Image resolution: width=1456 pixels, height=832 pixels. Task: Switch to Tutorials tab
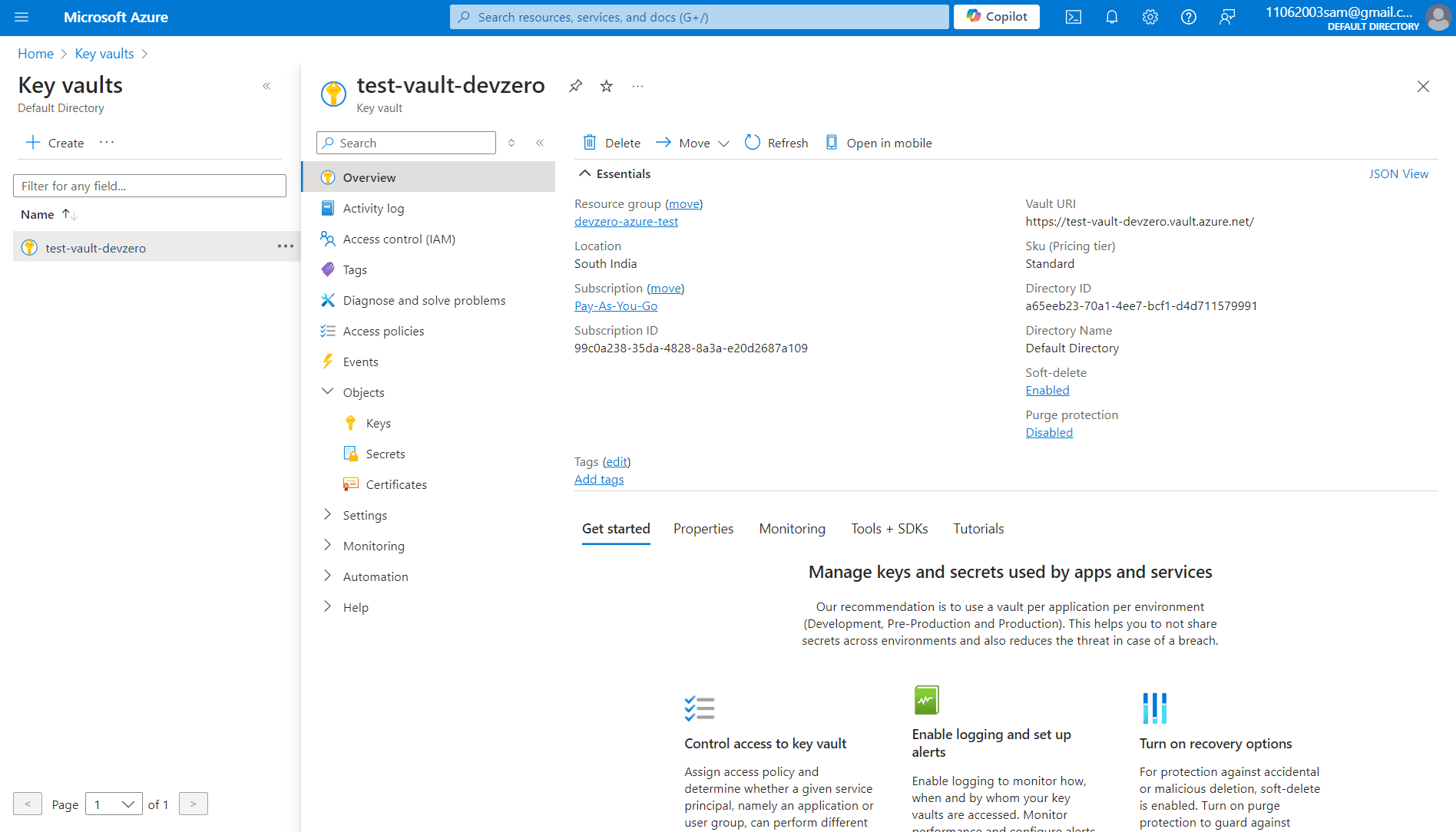click(978, 529)
